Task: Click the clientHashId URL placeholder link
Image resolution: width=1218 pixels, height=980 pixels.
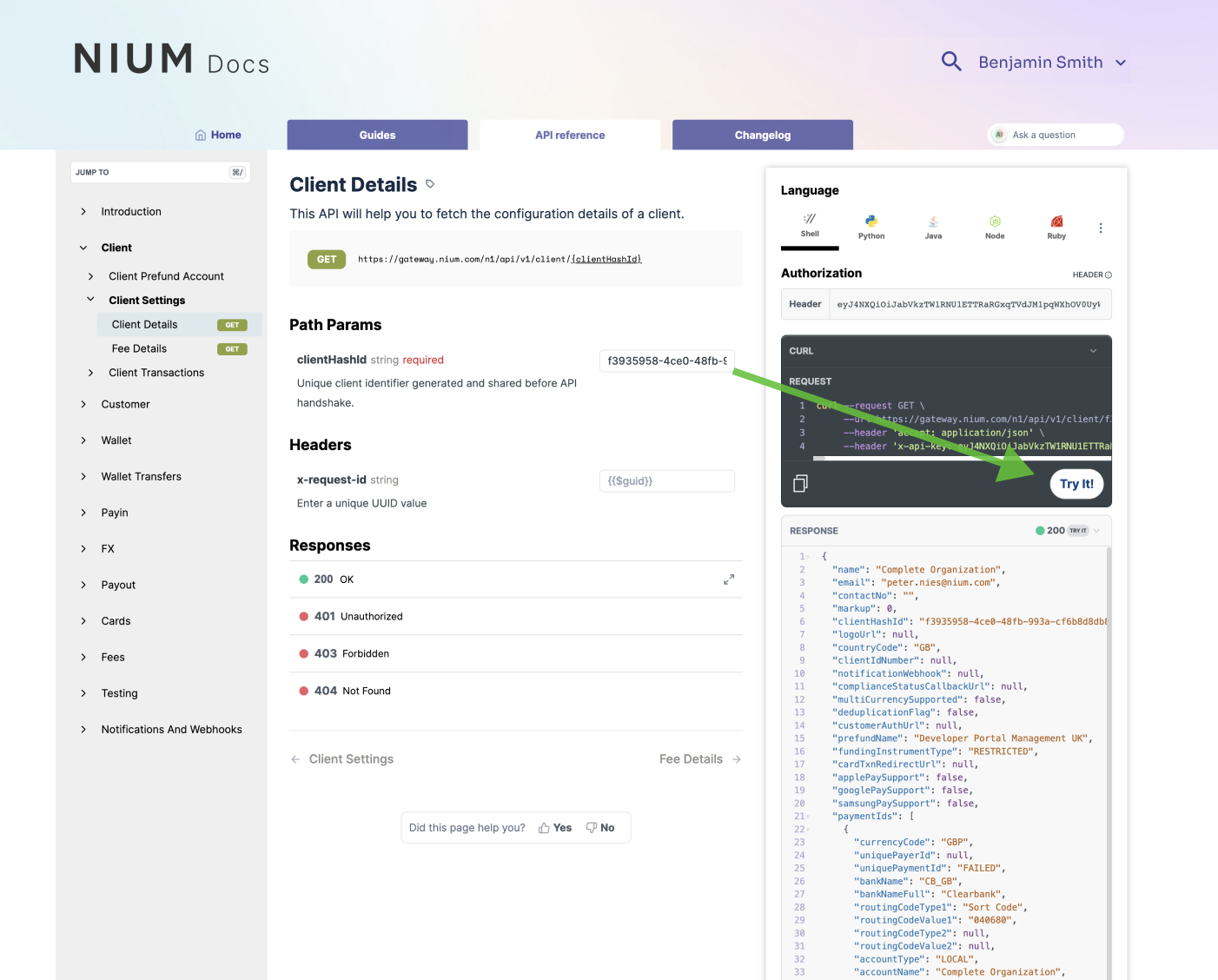Action: 606,259
